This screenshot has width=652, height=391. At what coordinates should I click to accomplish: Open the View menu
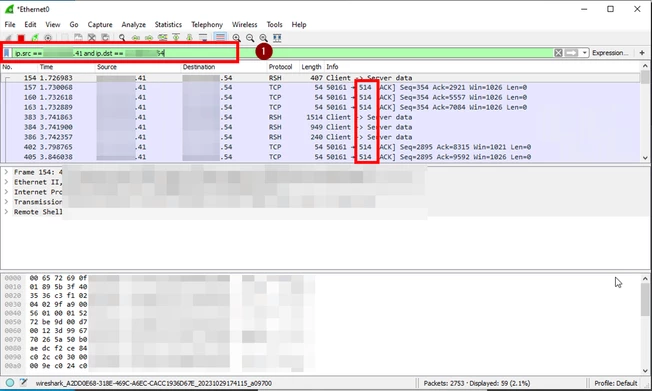53,25
